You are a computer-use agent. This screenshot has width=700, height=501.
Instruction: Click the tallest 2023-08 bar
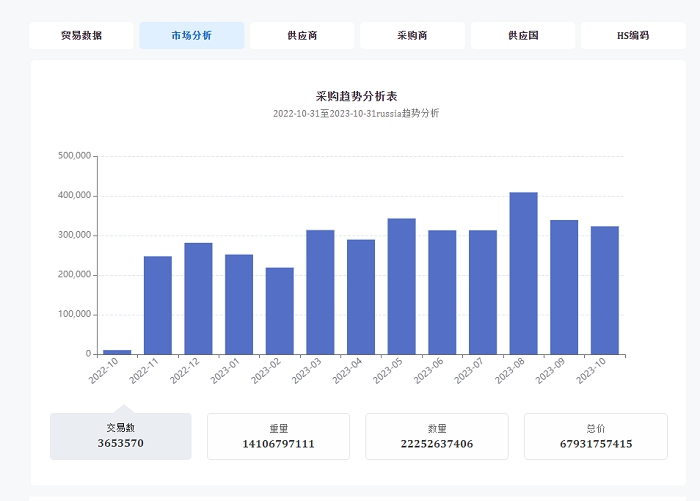click(x=523, y=273)
